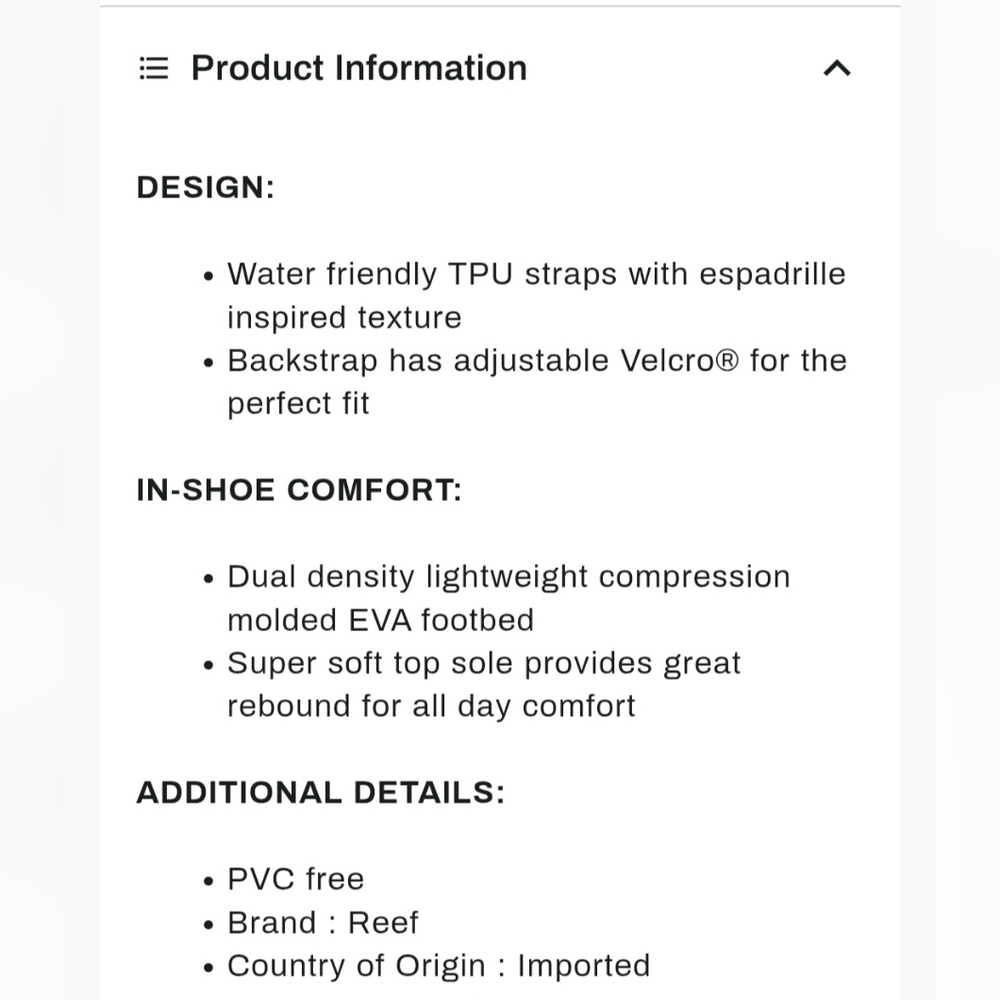Click the bullet dot before PVC free
The image size is (1000, 1000).
pyautogui.click(x=209, y=881)
